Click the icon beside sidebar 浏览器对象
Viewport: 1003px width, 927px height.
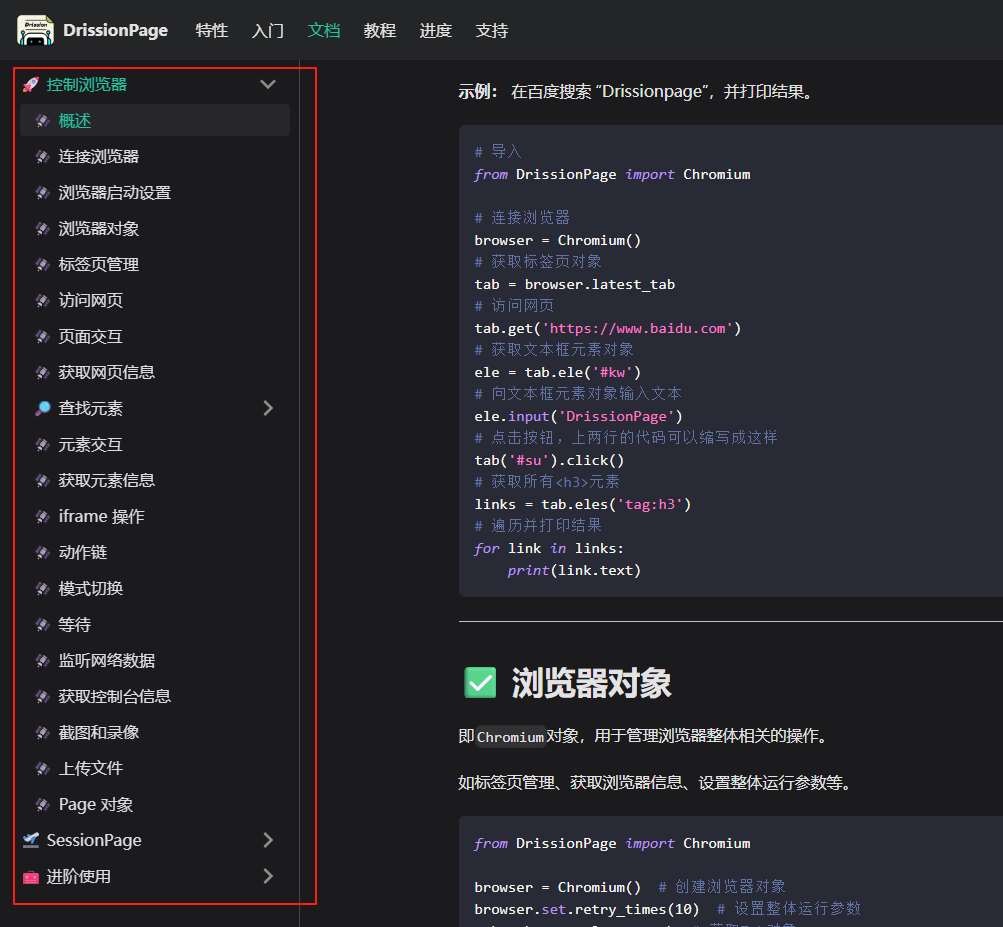43,228
